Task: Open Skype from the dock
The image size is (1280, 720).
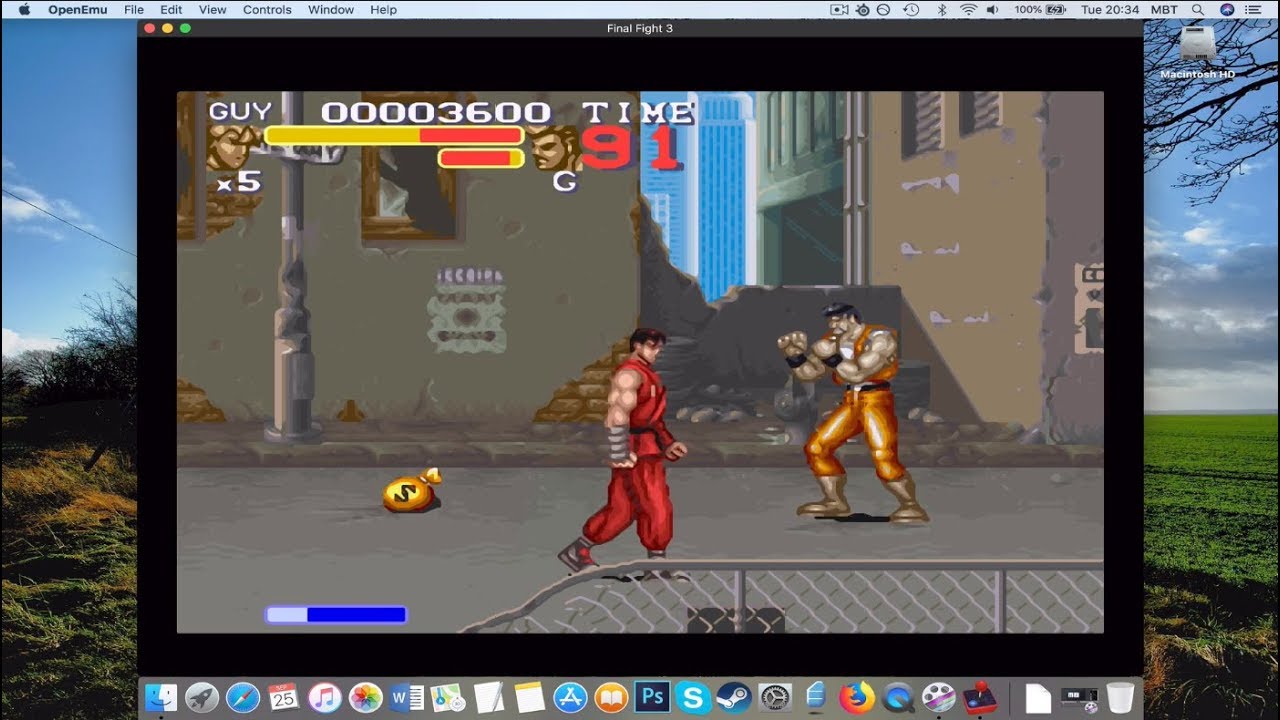Action: click(693, 697)
